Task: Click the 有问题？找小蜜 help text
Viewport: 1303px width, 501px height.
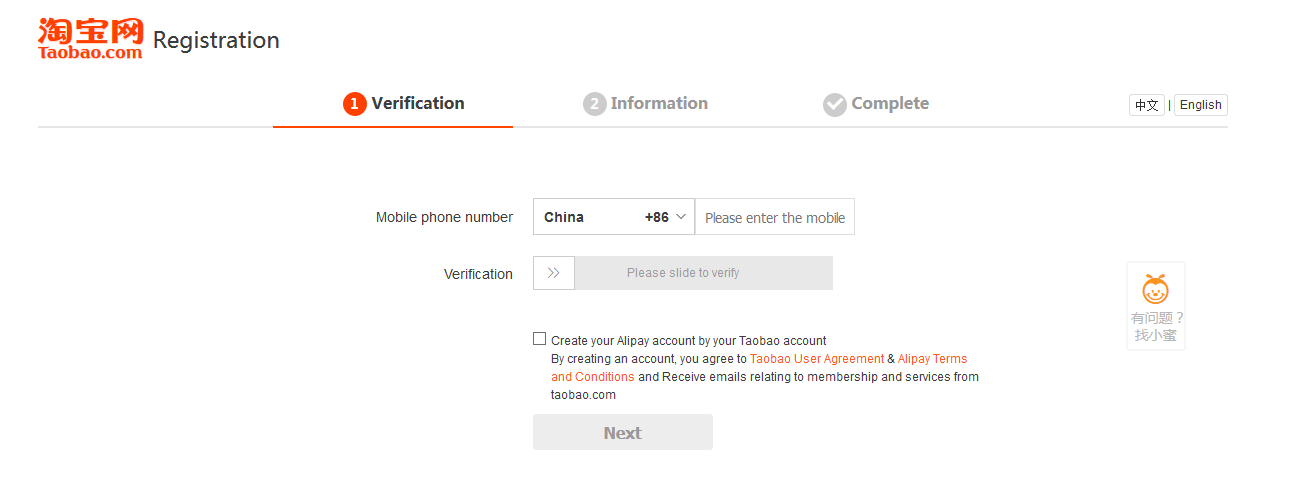Action: click(x=1156, y=327)
